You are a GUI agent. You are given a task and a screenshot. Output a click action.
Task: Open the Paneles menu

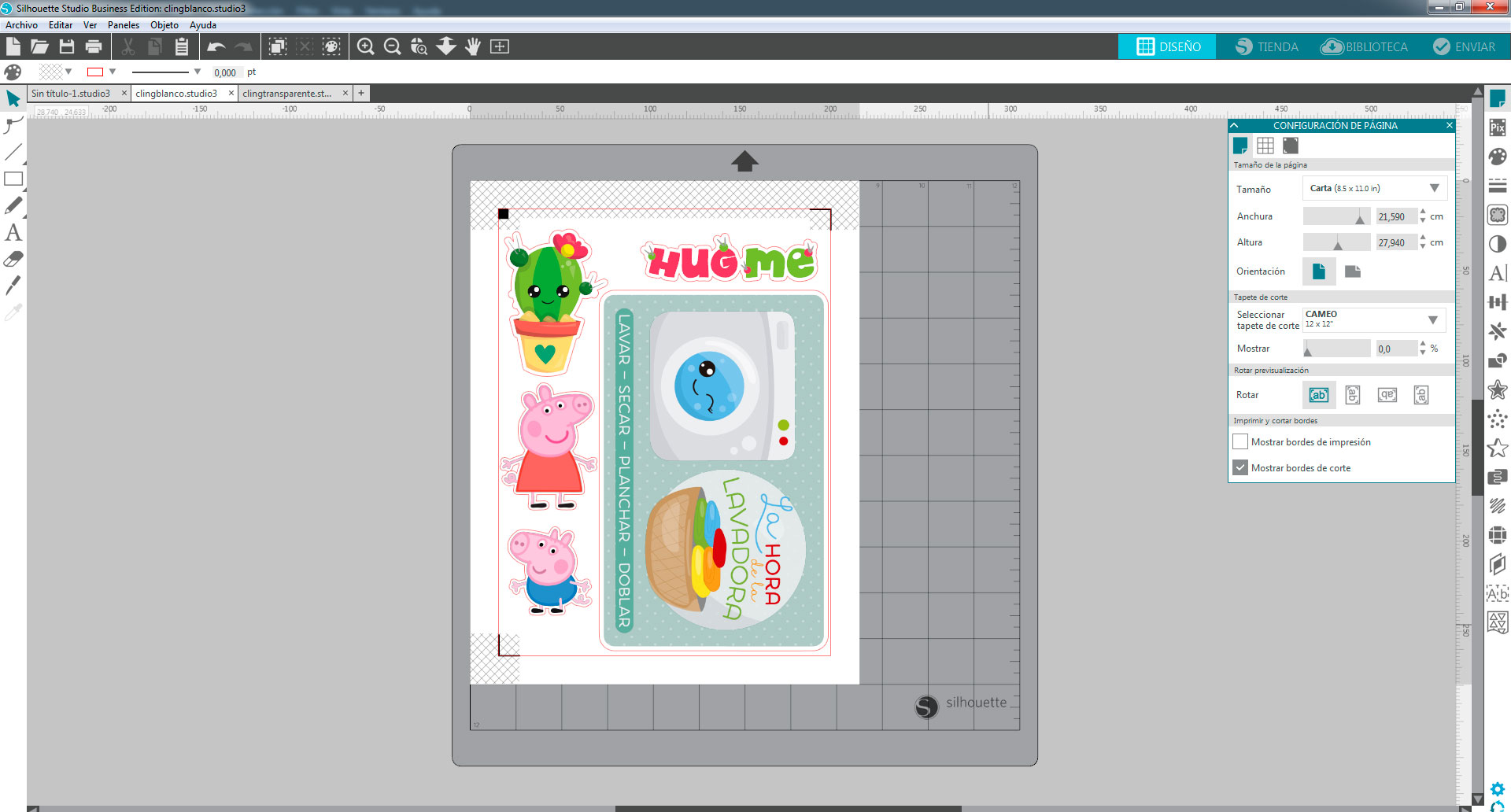point(124,25)
